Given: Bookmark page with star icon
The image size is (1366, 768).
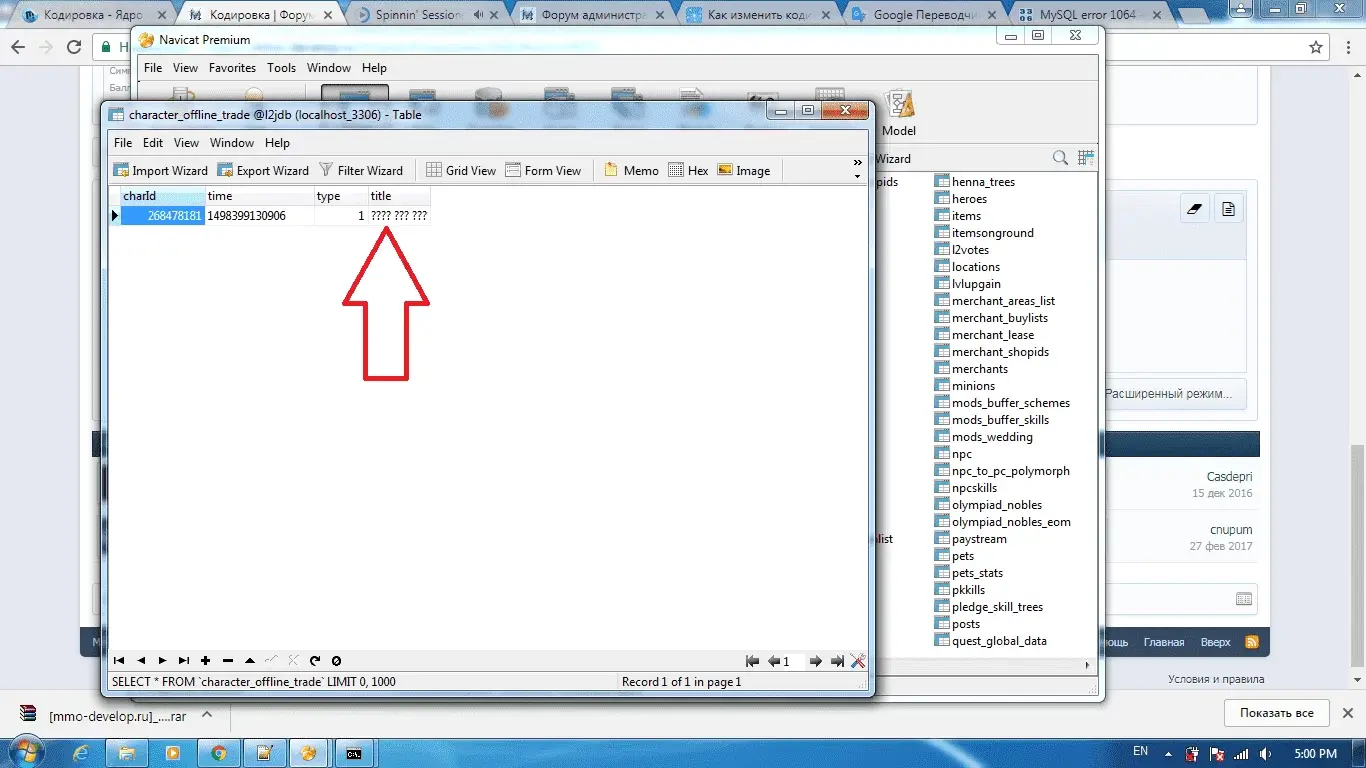Looking at the screenshot, I should [x=1316, y=47].
